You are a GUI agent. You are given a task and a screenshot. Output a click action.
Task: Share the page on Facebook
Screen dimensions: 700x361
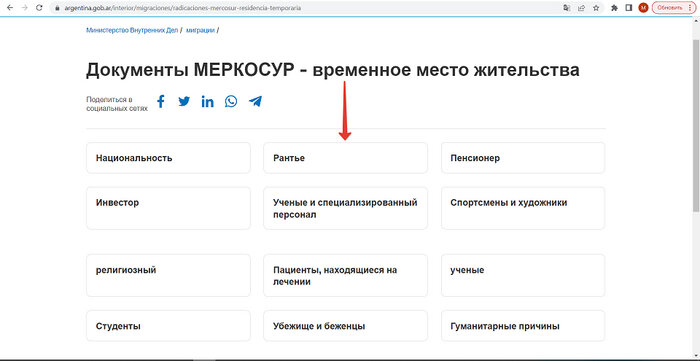click(161, 102)
